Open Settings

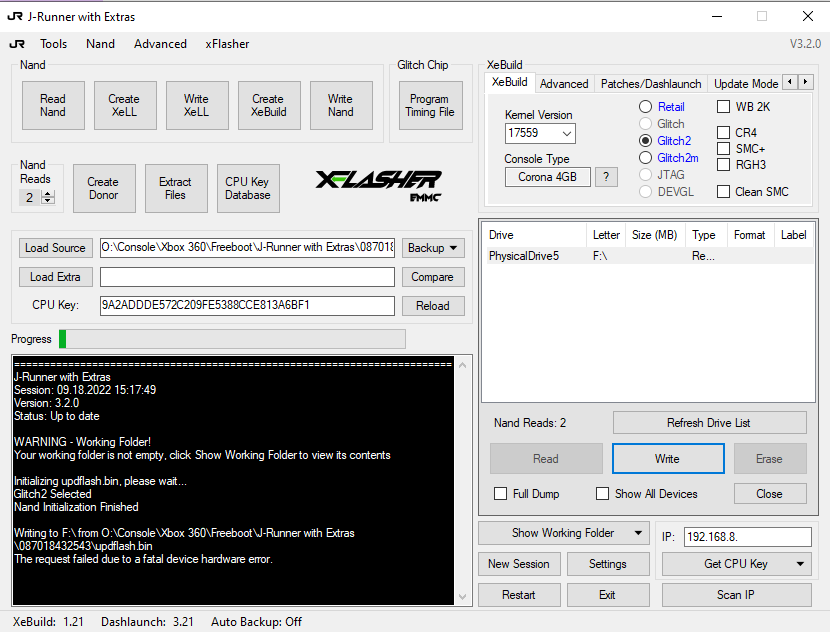pos(608,564)
